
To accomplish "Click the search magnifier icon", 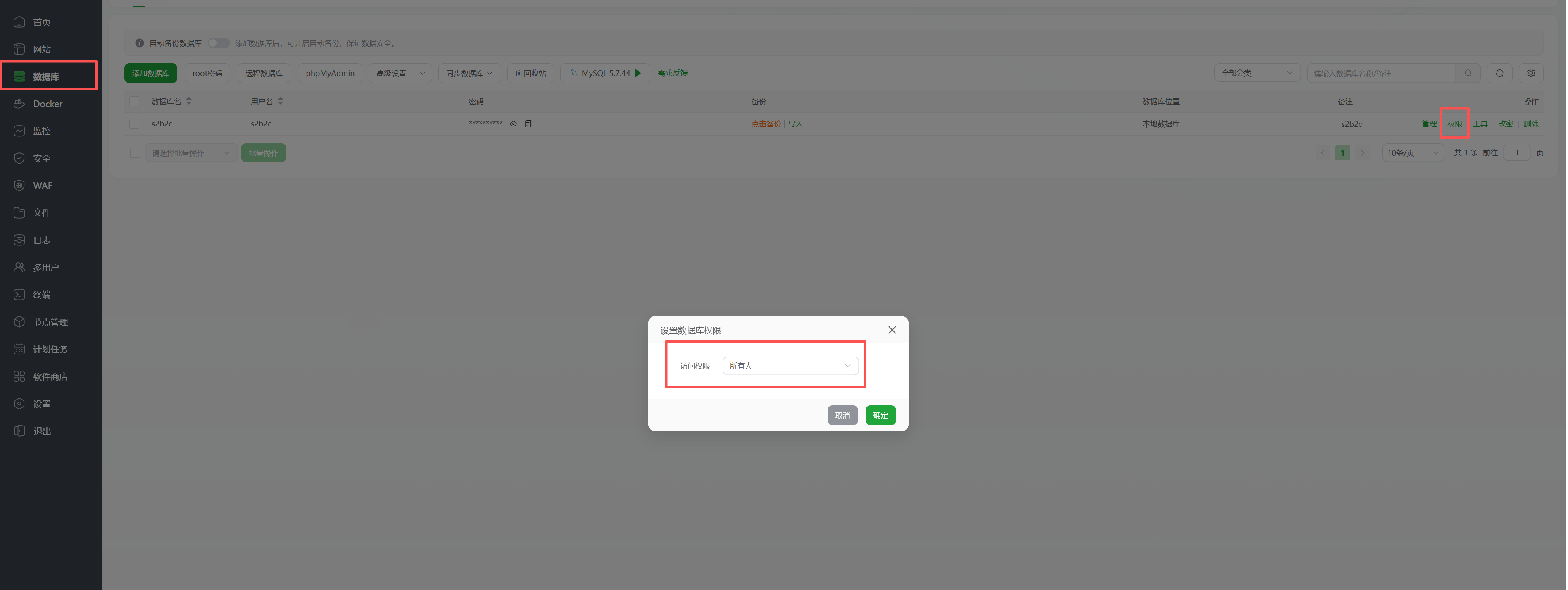I will [1468, 73].
